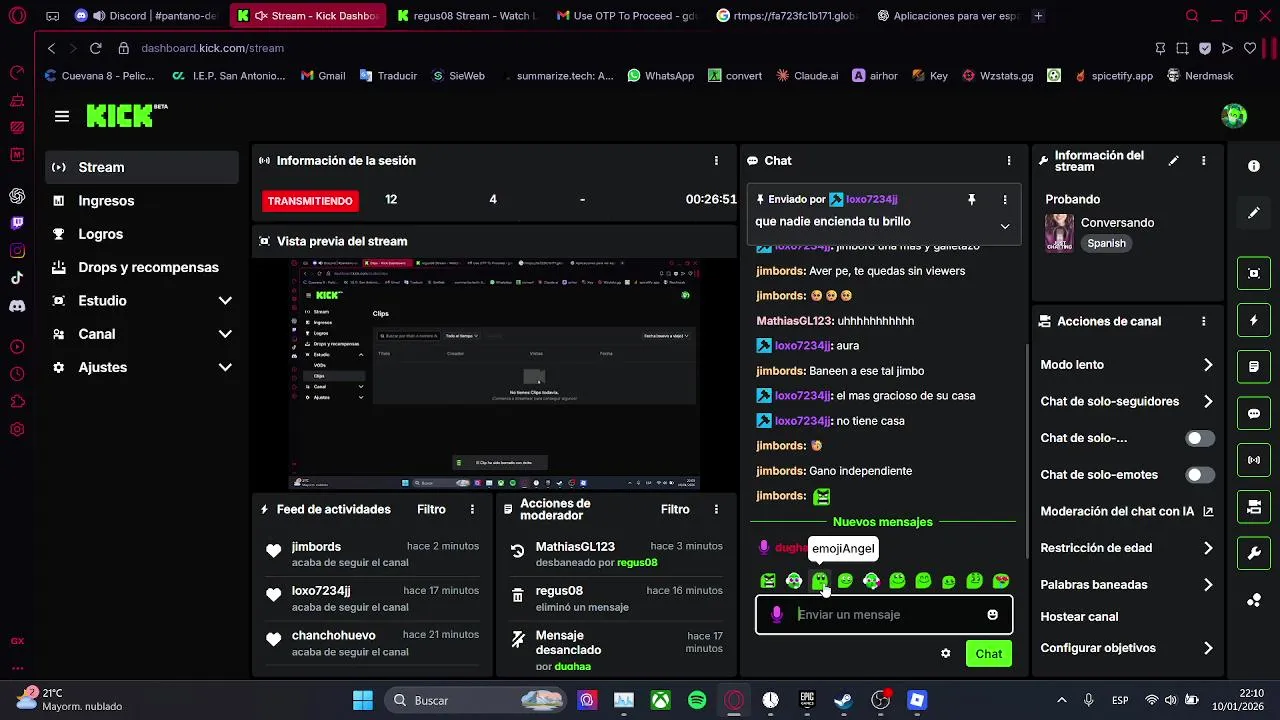Click the stream preview thumbnail
1280x720 pixels.
494,375
